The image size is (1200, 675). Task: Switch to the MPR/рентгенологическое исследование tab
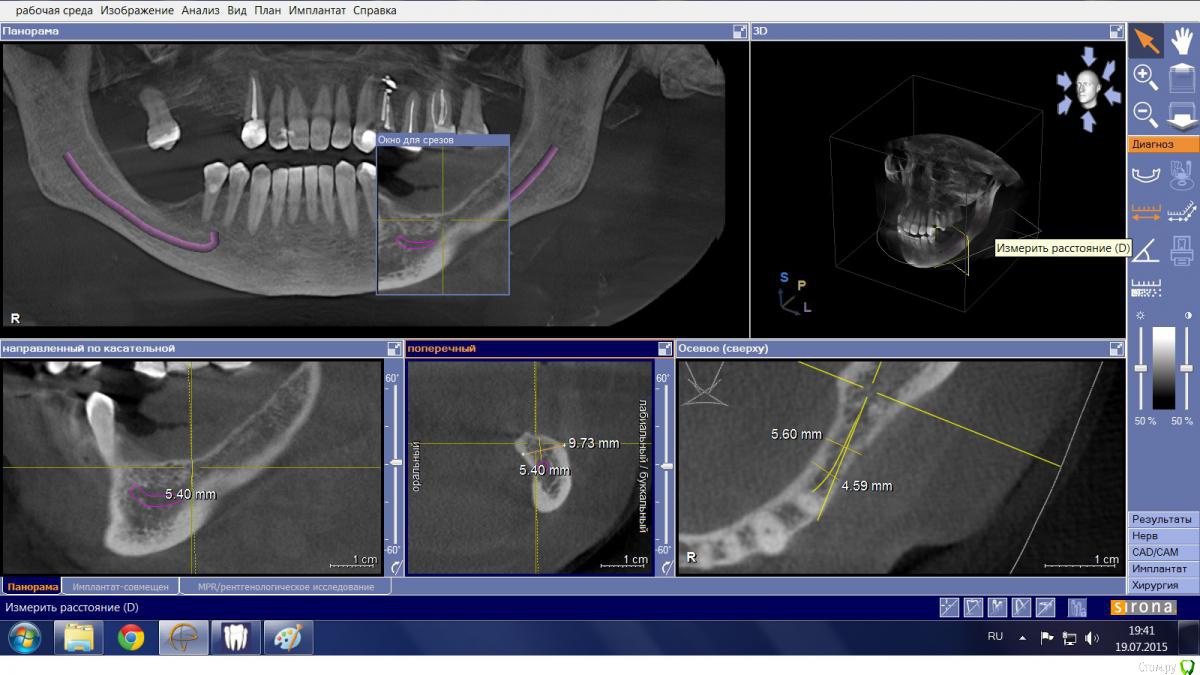click(285, 587)
